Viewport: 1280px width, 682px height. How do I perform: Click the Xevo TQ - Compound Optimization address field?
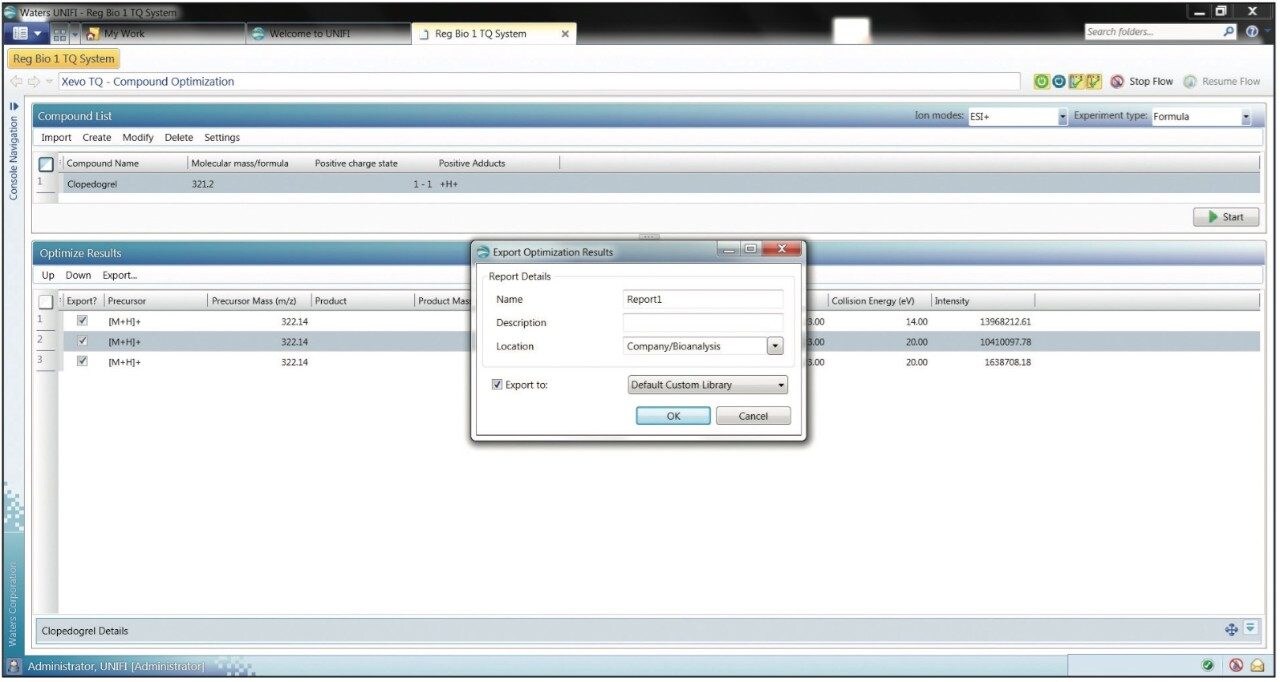pyautogui.click(x=540, y=82)
